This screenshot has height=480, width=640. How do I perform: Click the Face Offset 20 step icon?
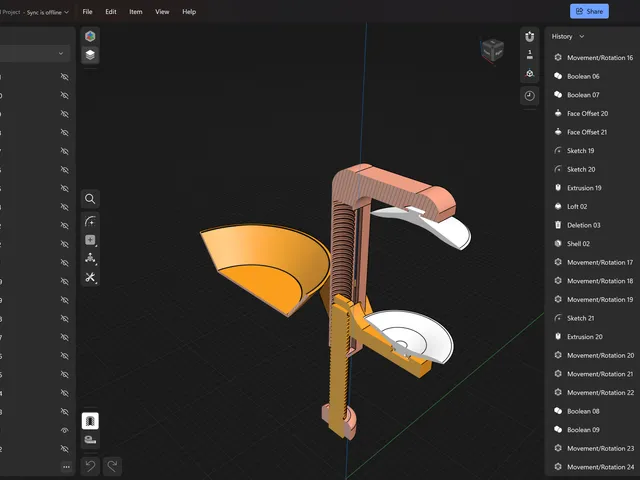tap(558, 113)
